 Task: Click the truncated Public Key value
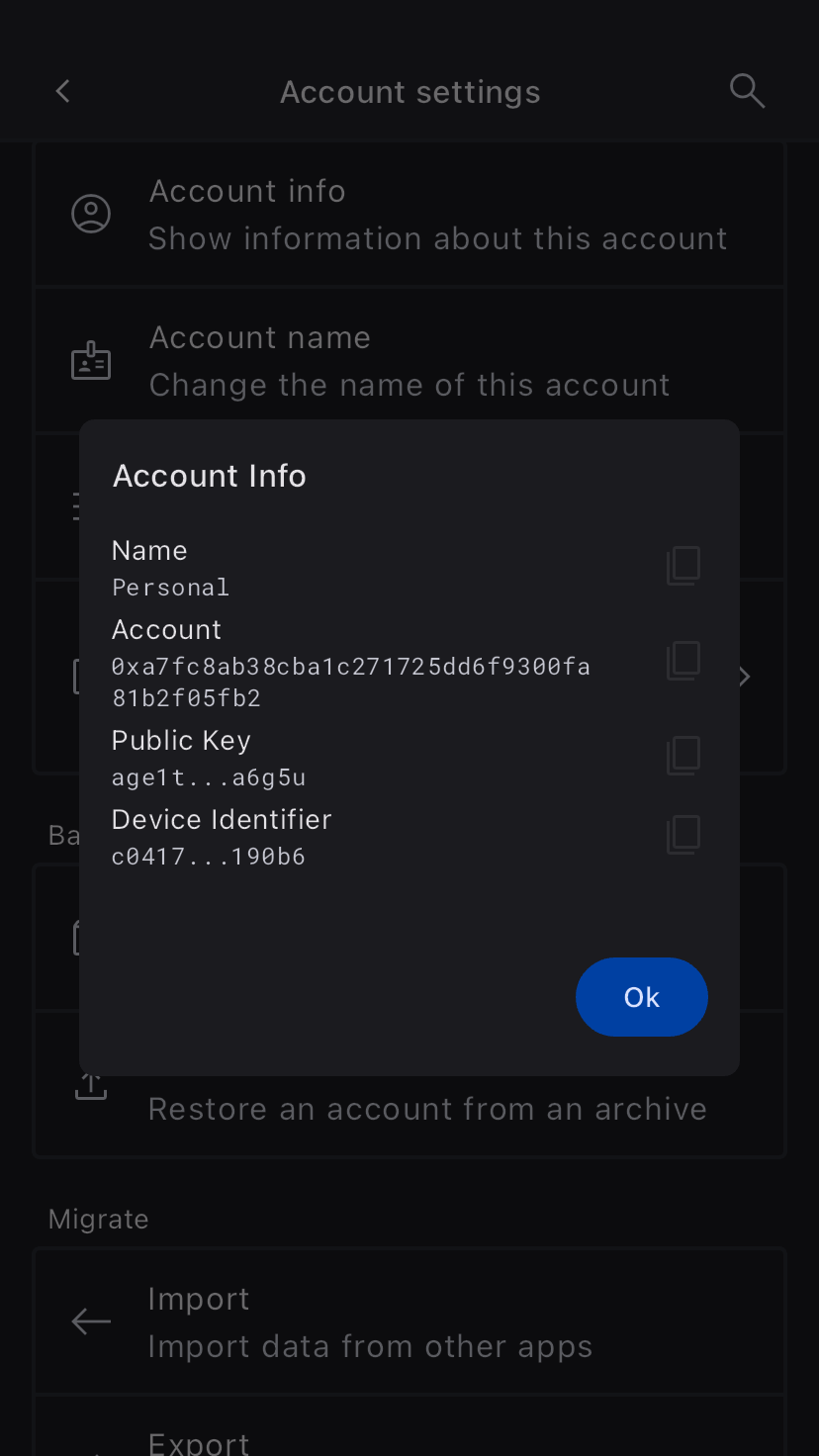click(209, 777)
